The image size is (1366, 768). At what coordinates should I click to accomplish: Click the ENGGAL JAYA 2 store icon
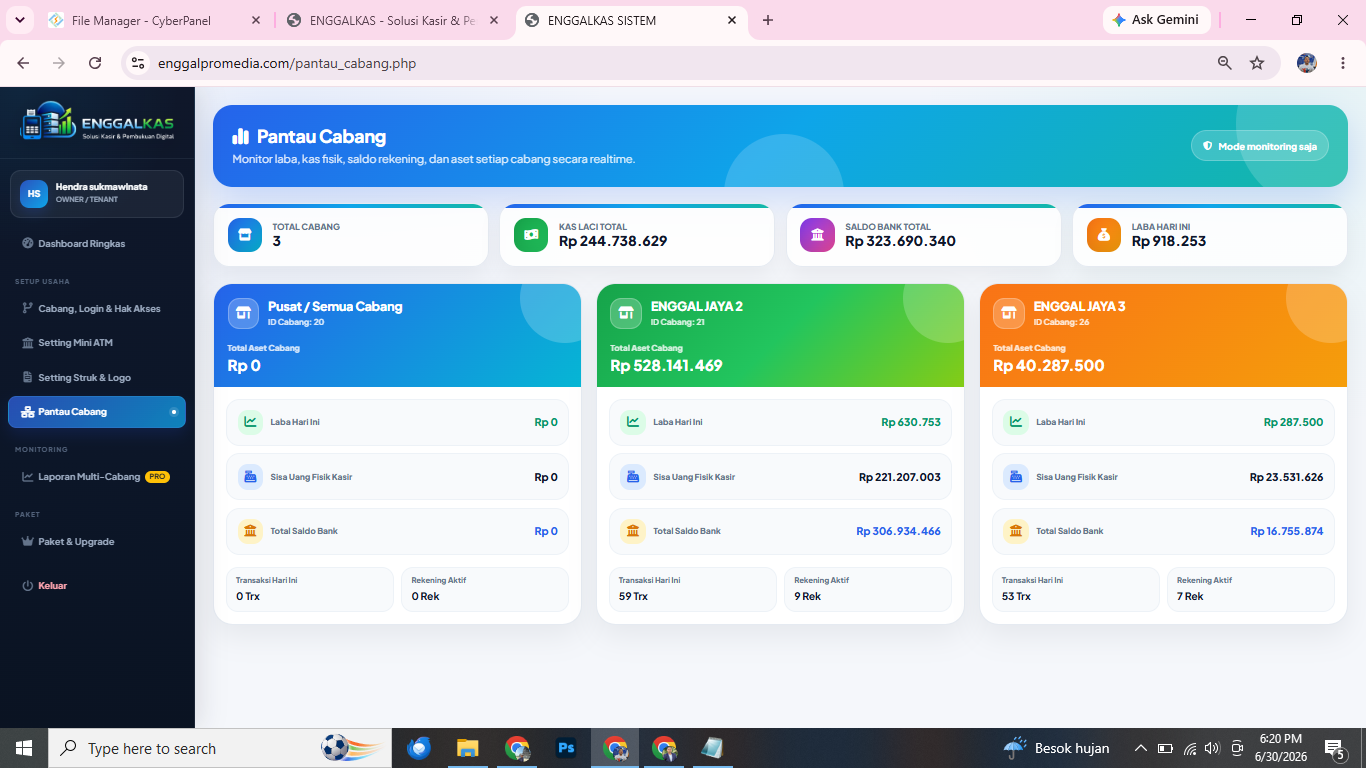click(x=626, y=313)
